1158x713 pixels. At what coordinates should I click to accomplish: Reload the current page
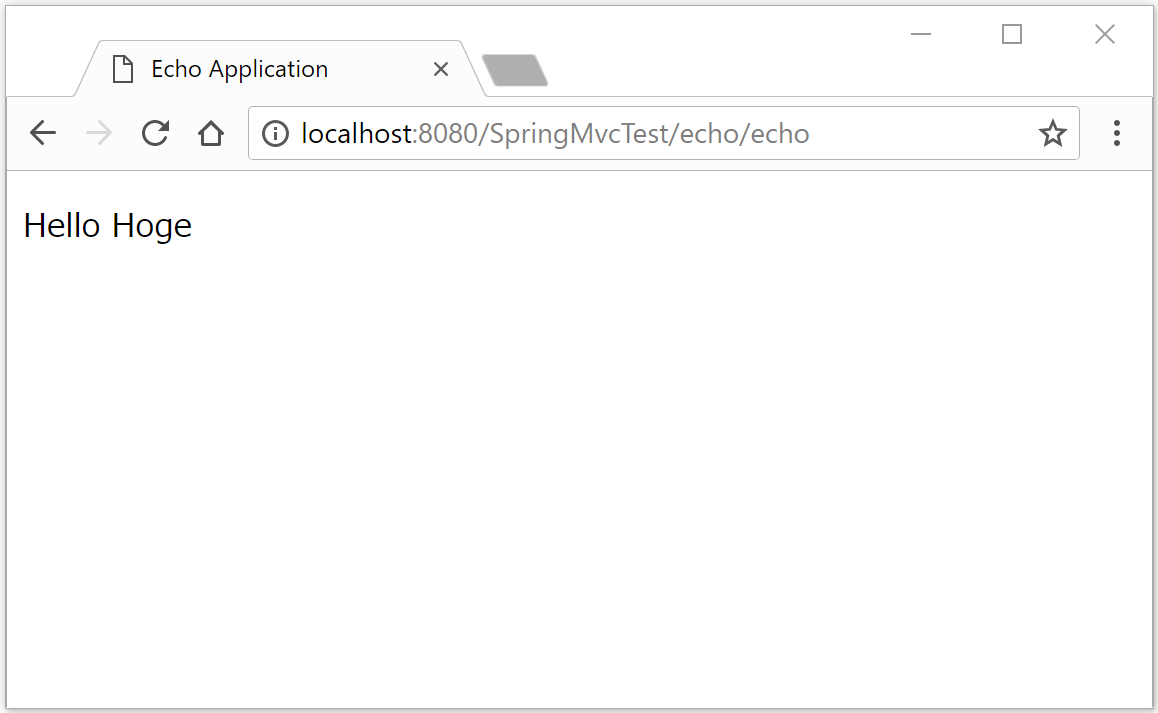[155, 132]
